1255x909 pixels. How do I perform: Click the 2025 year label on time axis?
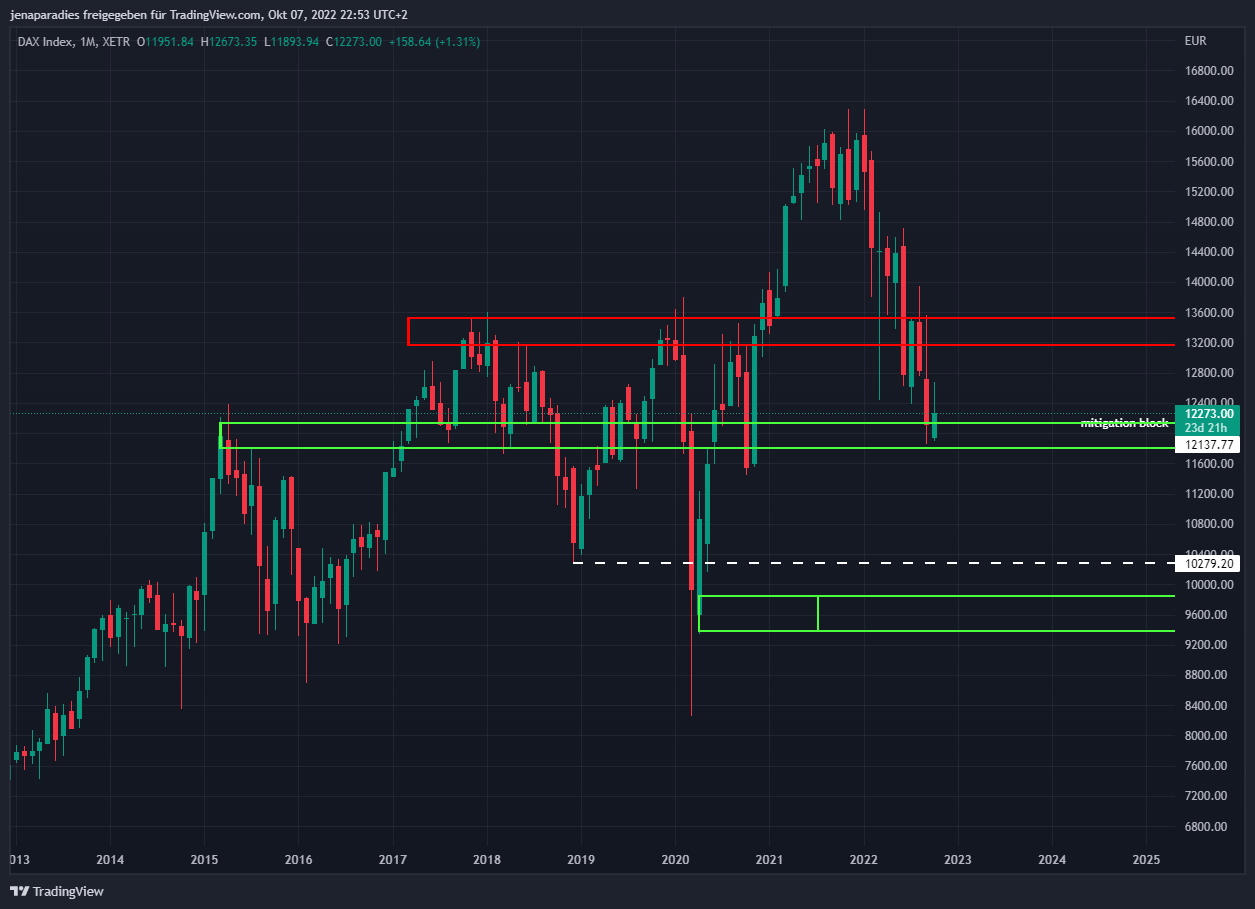(x=1146, y=860)
